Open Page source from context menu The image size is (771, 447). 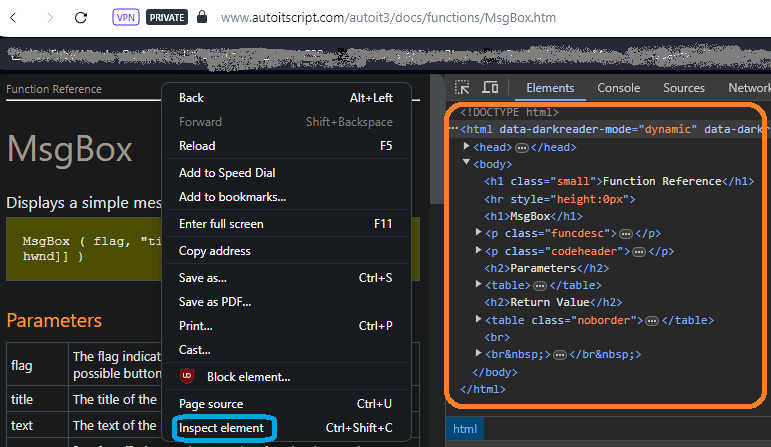(286, 404)
